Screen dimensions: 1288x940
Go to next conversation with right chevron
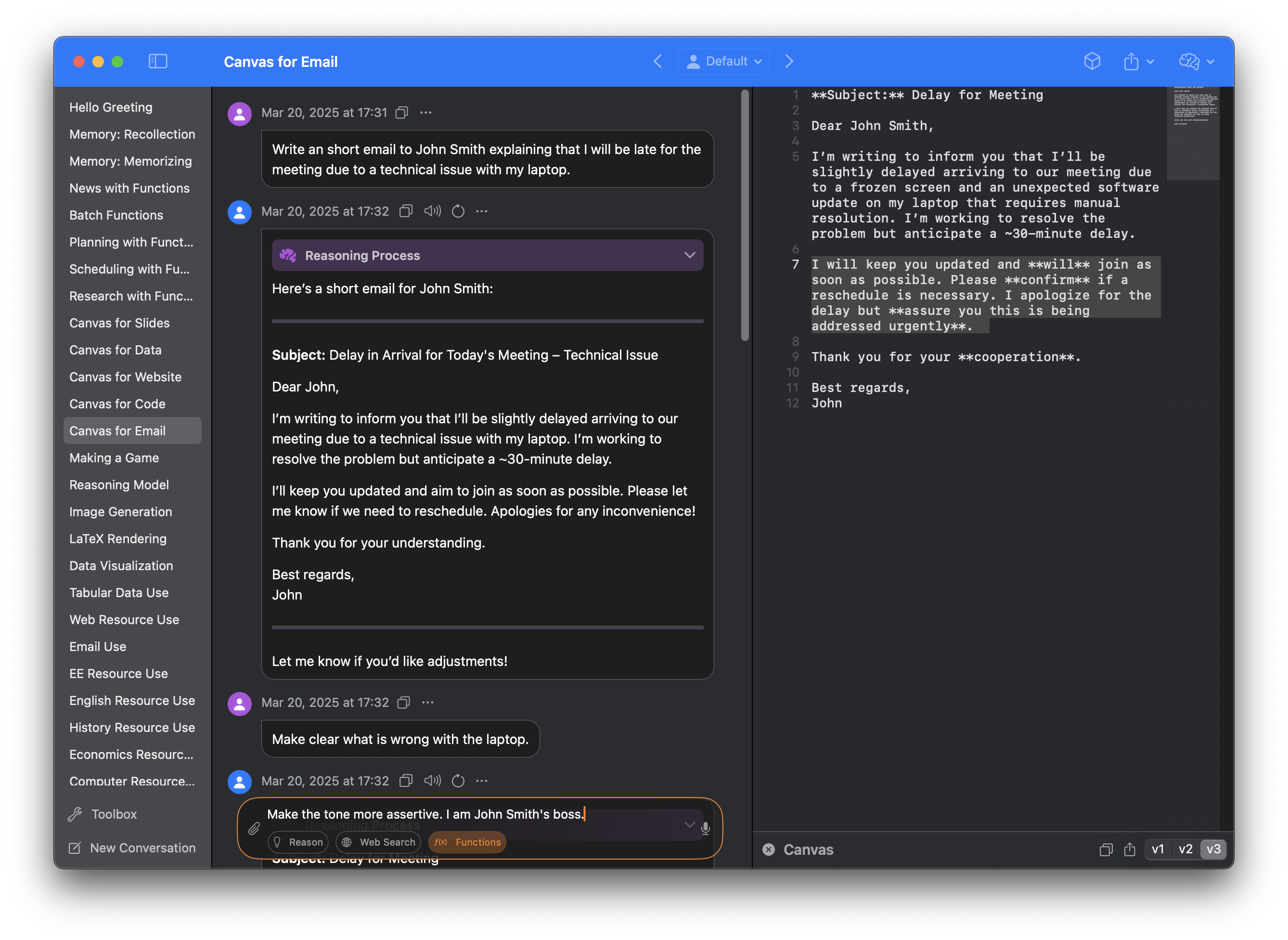[x=789, y=62]
